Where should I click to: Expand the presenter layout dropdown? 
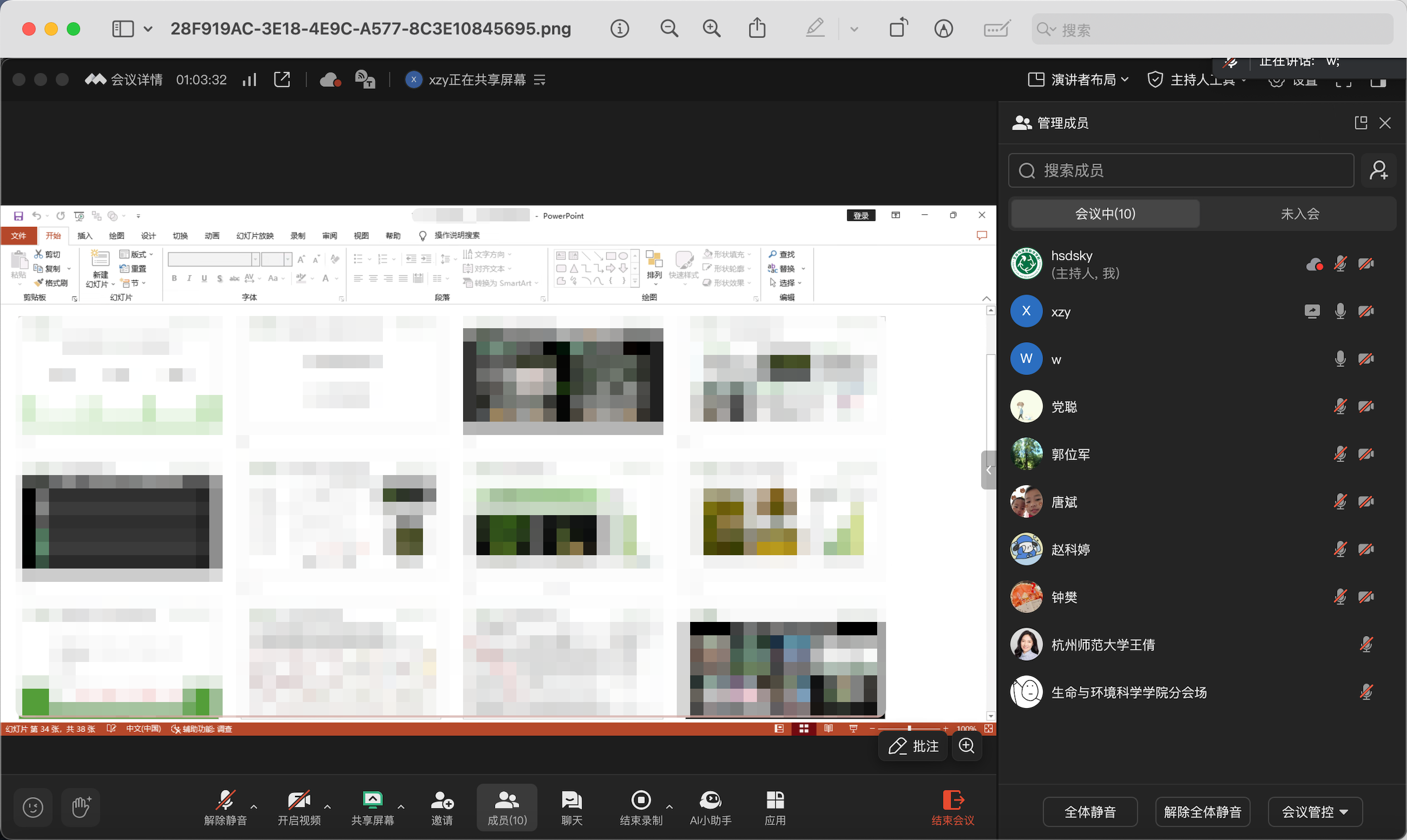click(x=1078, y=80)
